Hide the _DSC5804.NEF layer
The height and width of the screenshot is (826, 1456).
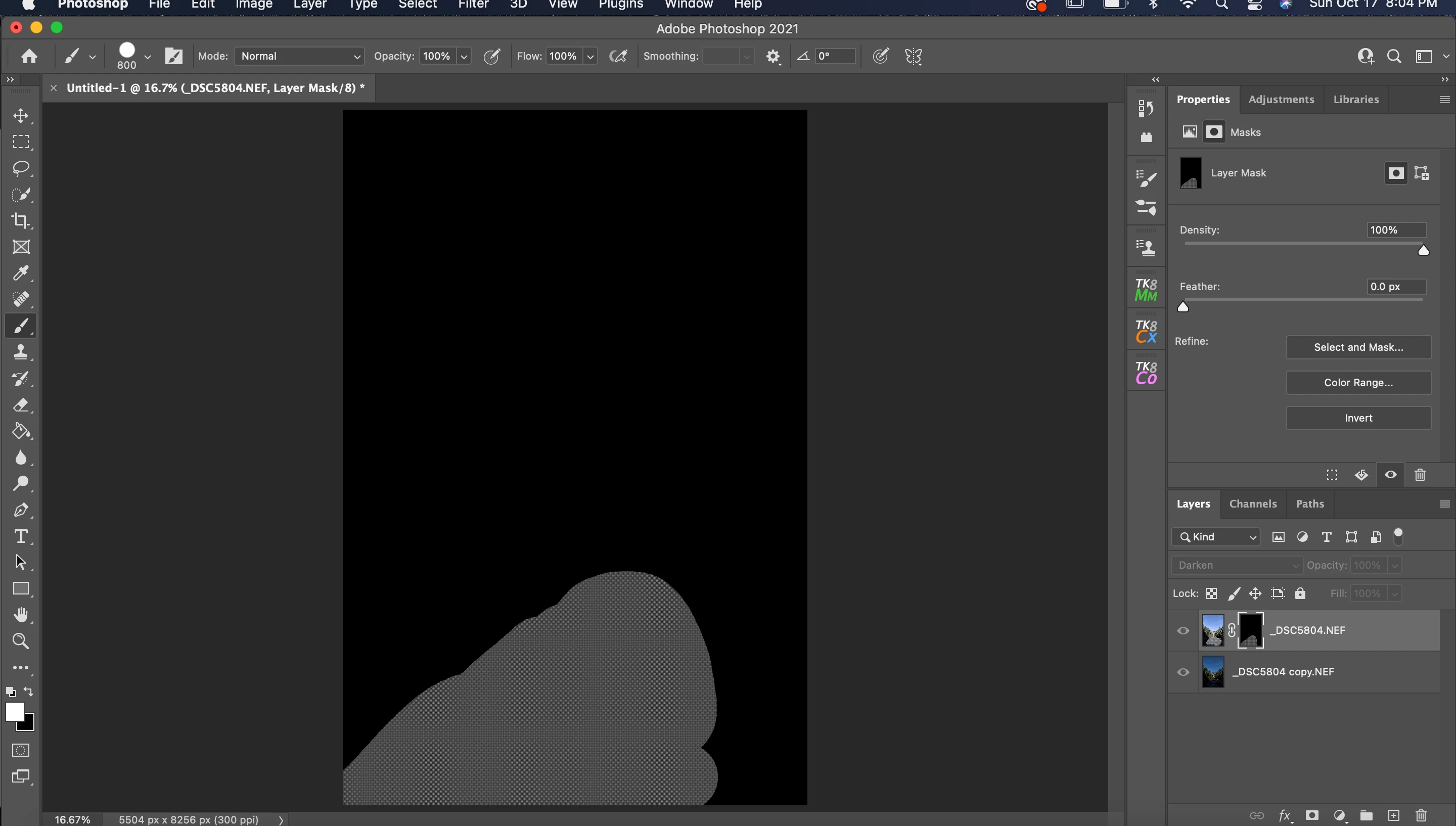1183,630
